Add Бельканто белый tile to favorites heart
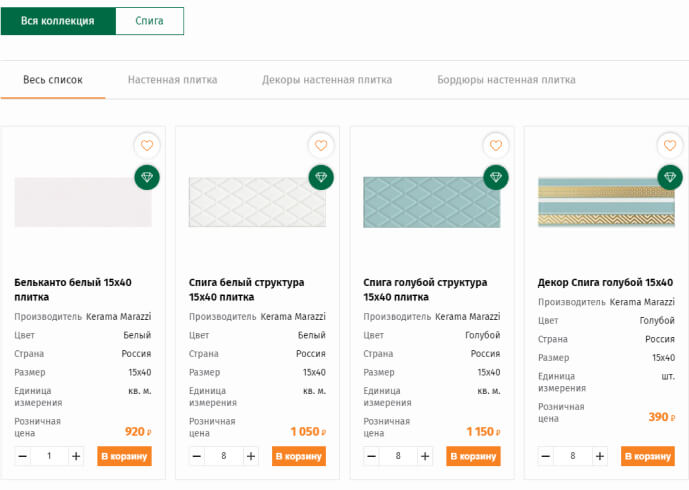This screenshot has height=490, width=689. pyautogui.click(x=147, y=145)
